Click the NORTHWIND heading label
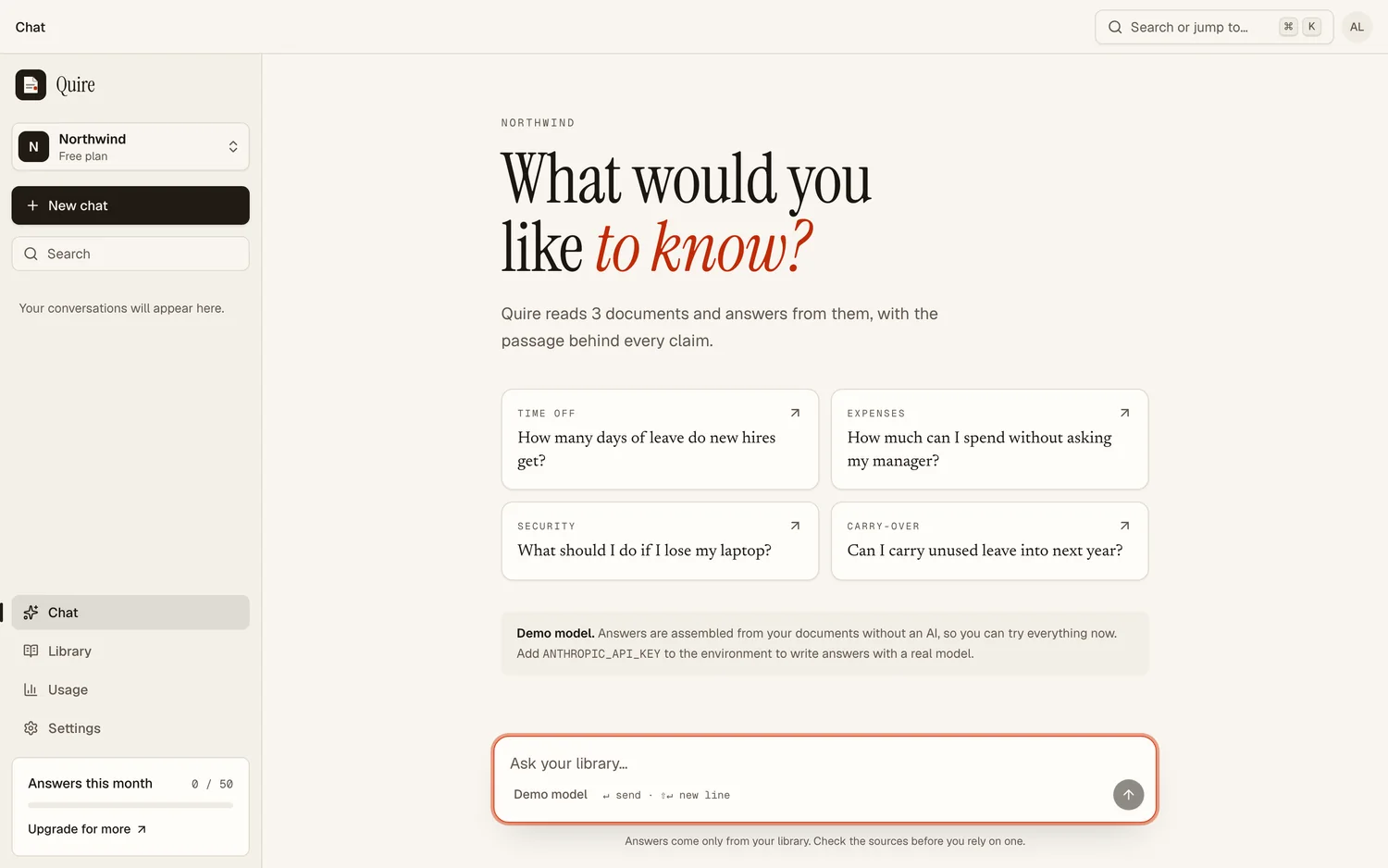The width and height of the screenshot is (1388, 868). click(x=538, y=123)
